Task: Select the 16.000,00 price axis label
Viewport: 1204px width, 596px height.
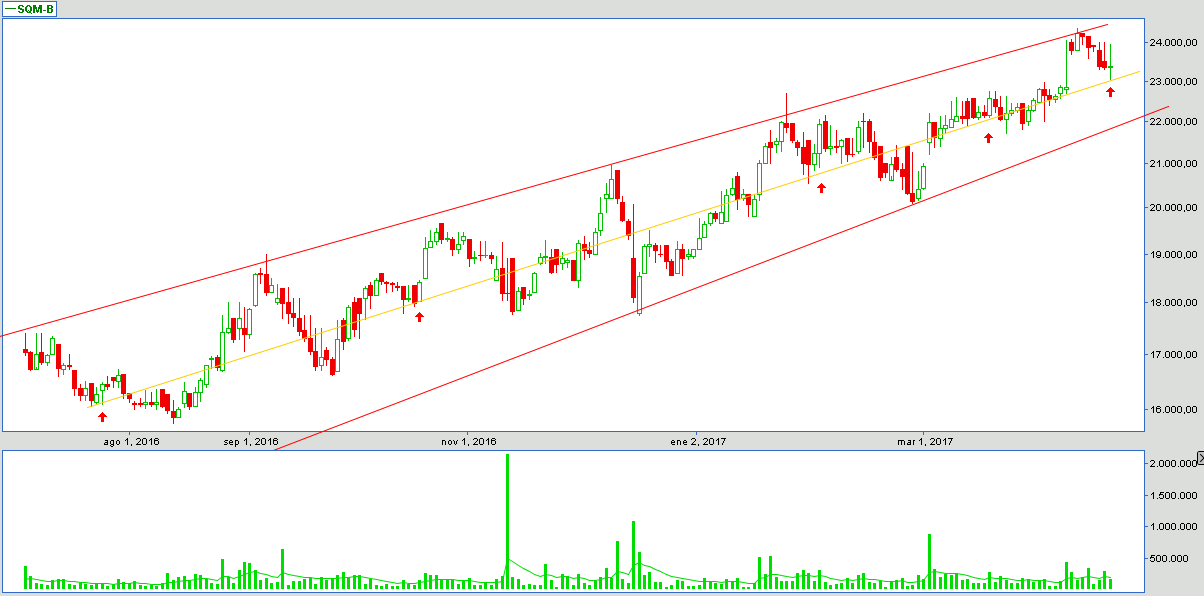Action: (x=1173, y=409)
